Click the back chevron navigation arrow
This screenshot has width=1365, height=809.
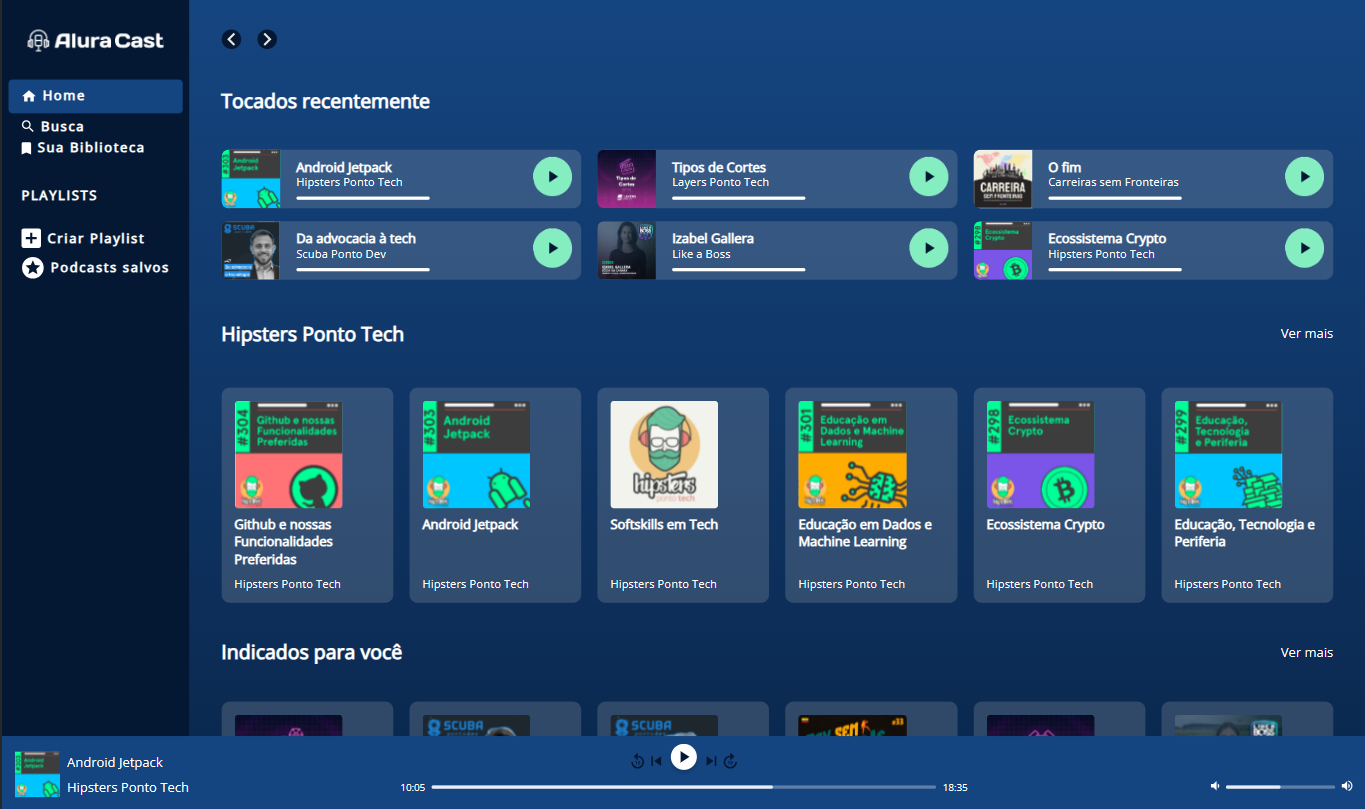[x=231, y=39]
